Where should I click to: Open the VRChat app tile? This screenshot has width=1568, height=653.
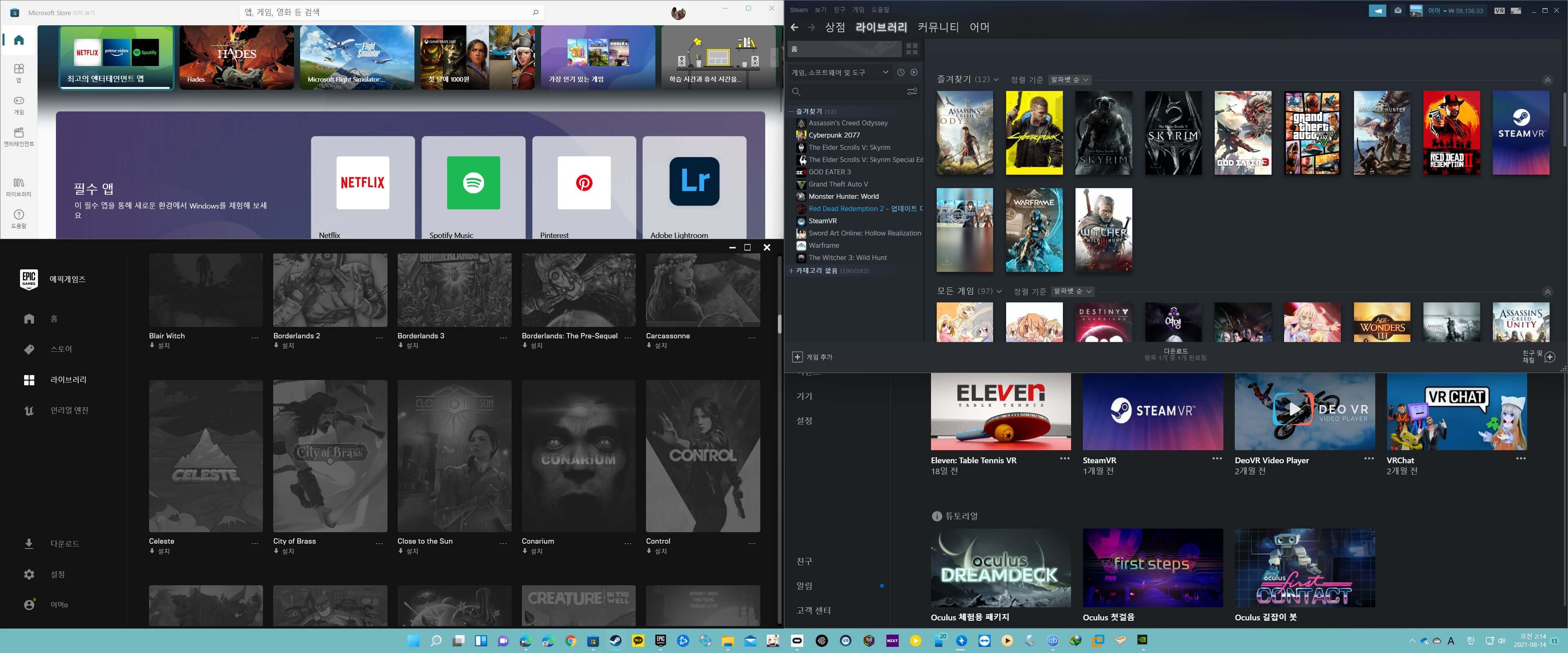pyautogui.click(x=1457, y=412)
